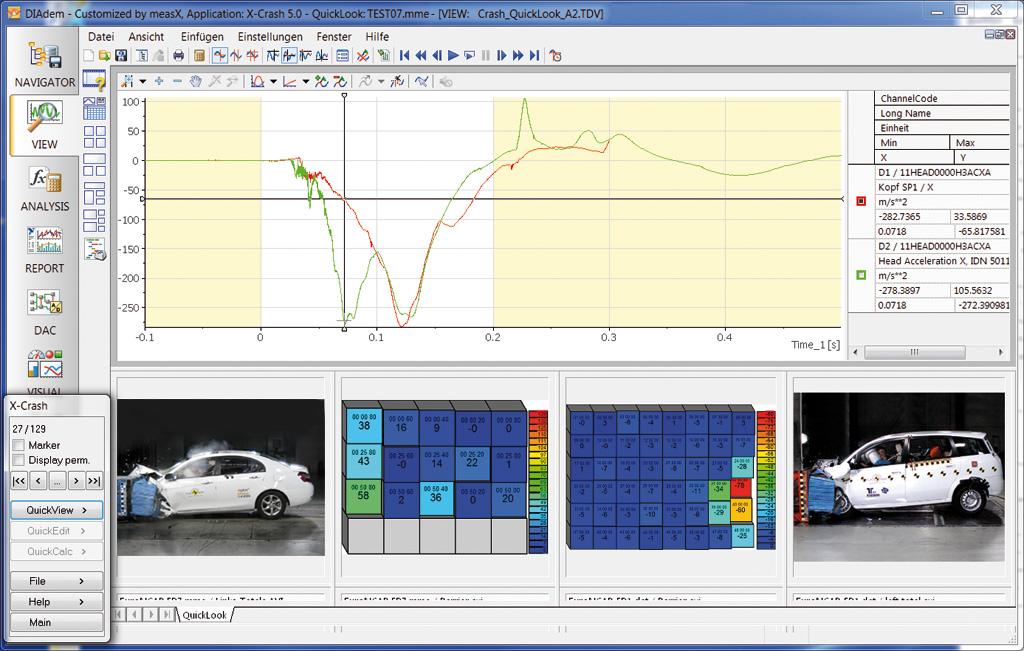Click the open file folder icon

pyautogui.click(x=104, y=56)
